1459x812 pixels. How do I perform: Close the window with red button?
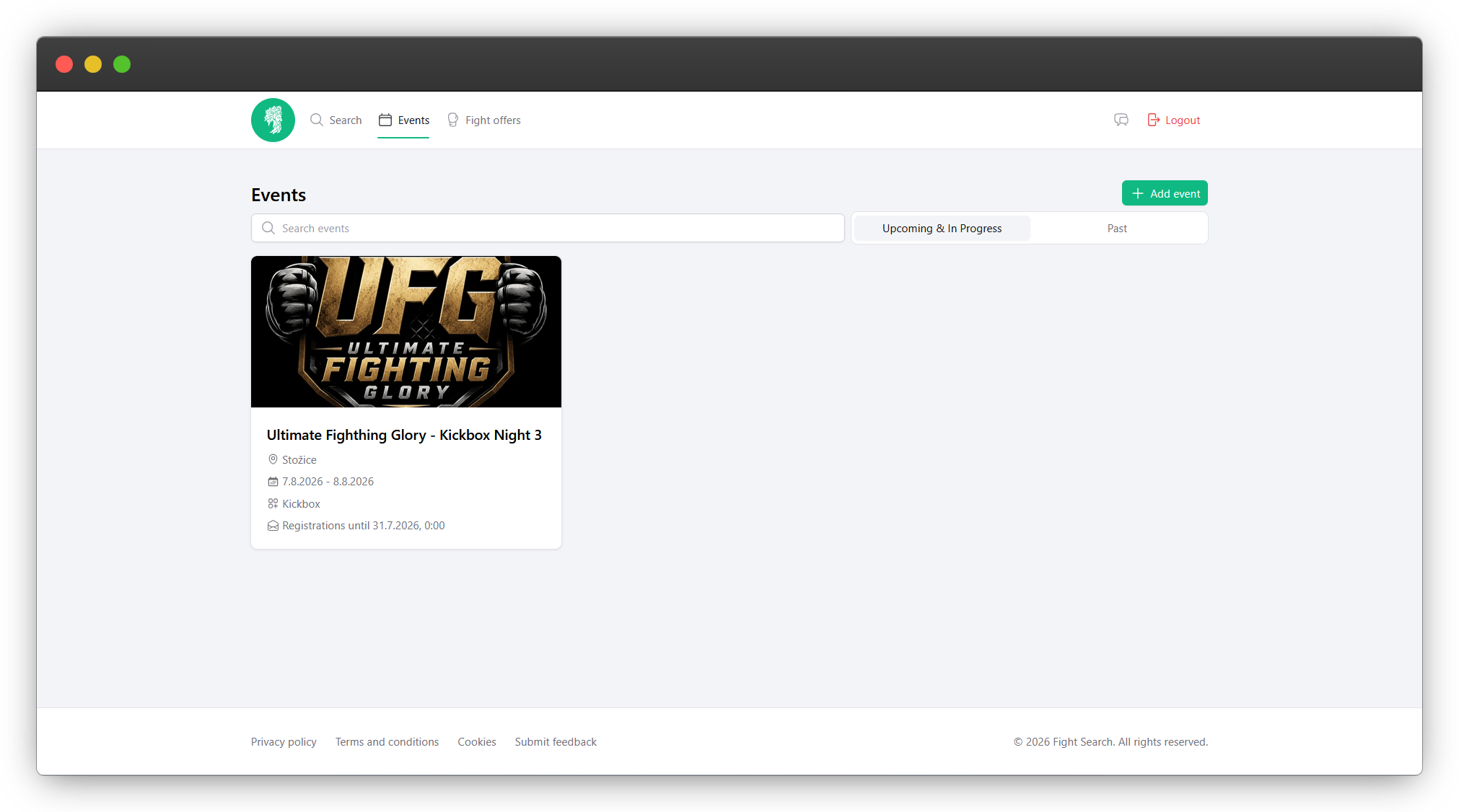tap(64, 64)
